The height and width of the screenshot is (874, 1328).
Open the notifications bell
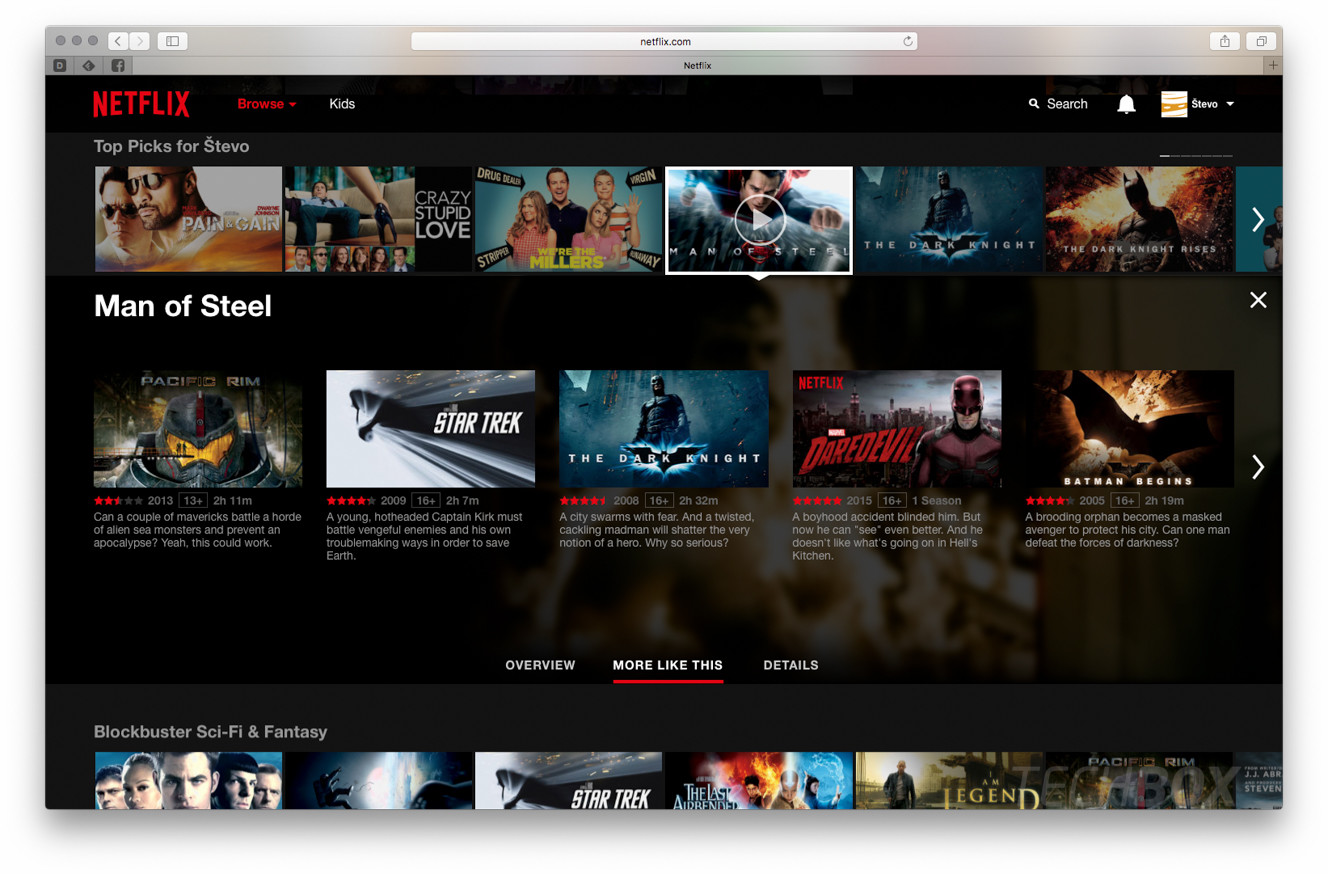click(x=1126, y=104)
